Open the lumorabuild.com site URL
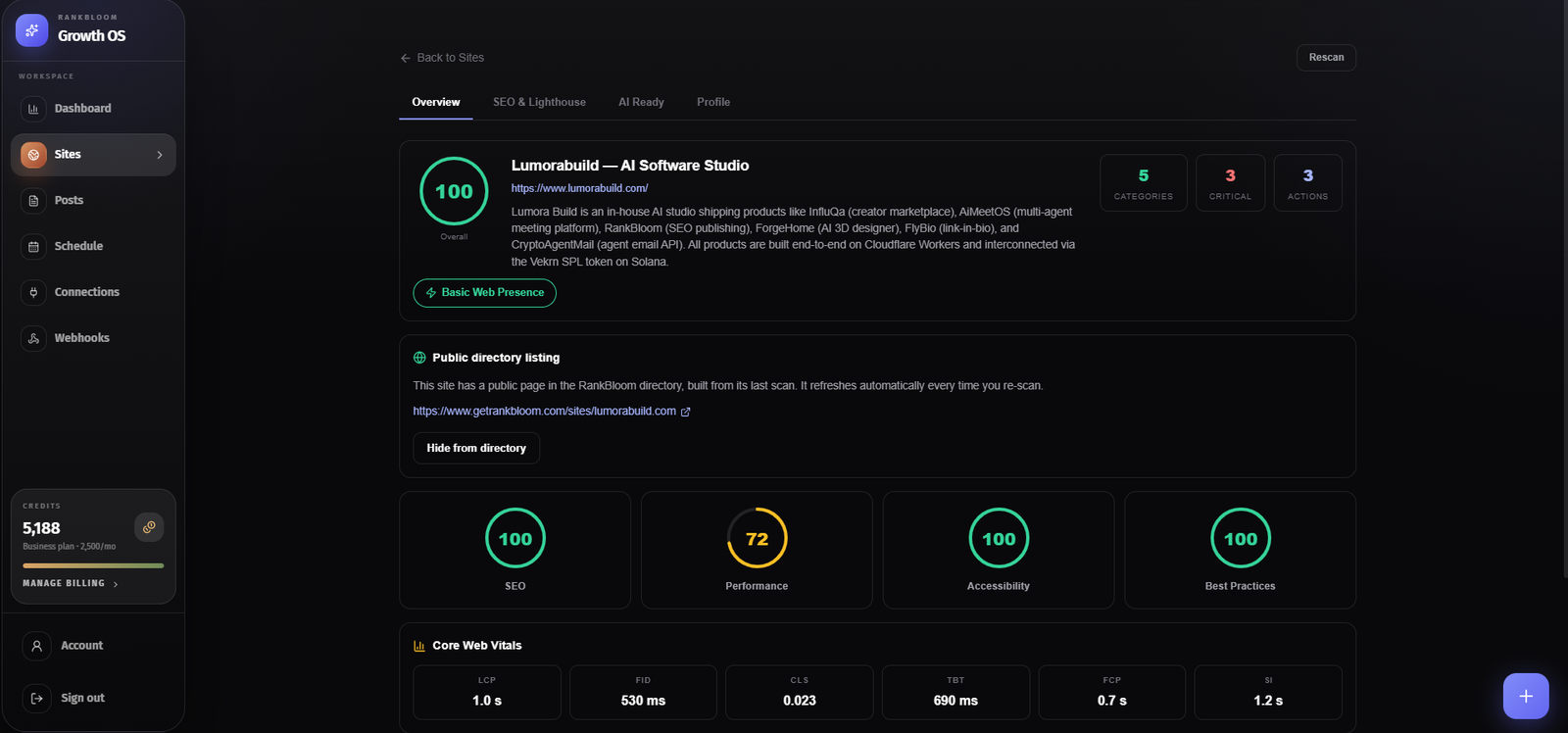 click(x=579, y=188)
